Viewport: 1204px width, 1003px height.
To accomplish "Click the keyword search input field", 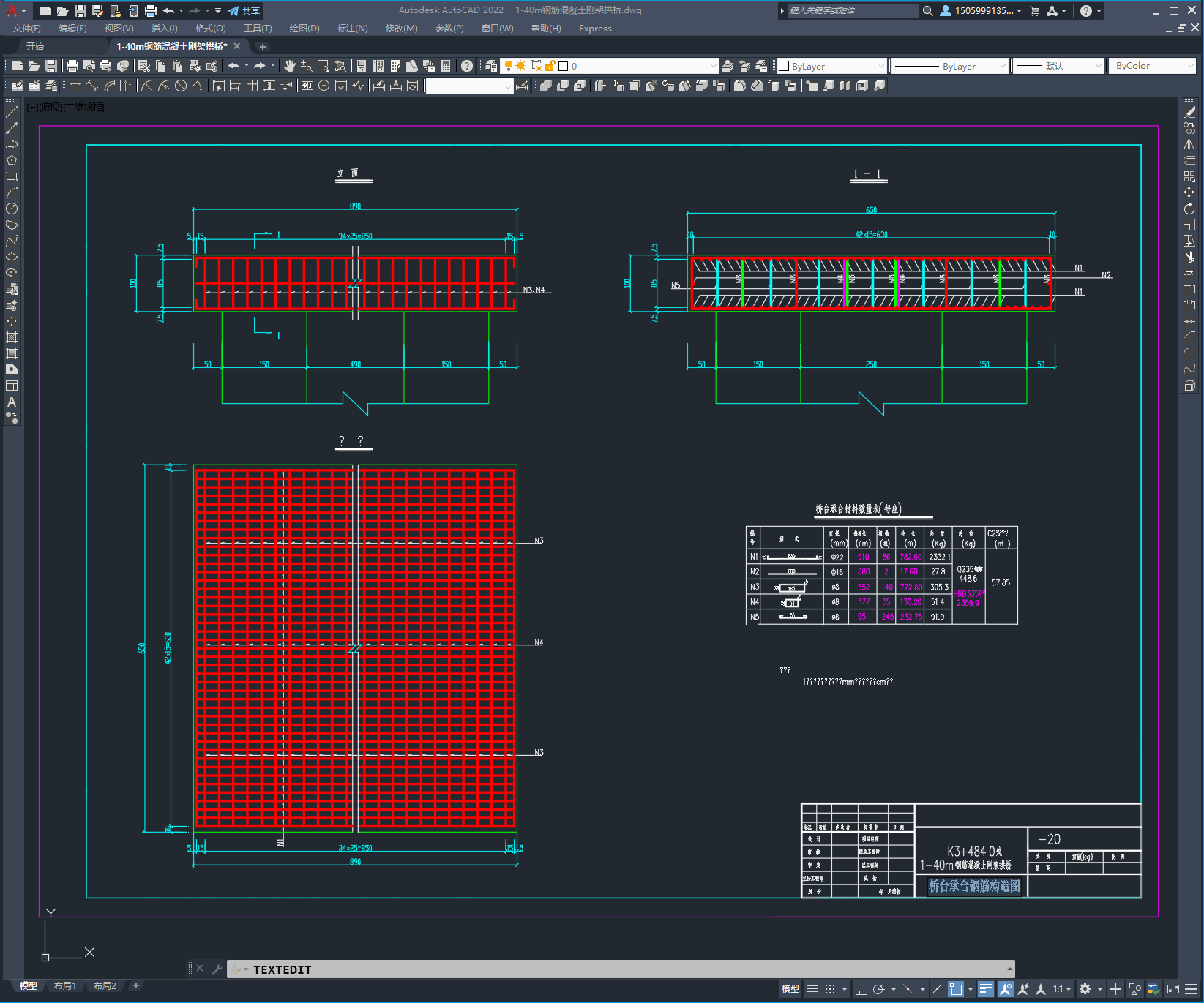I will pos(851,11).
